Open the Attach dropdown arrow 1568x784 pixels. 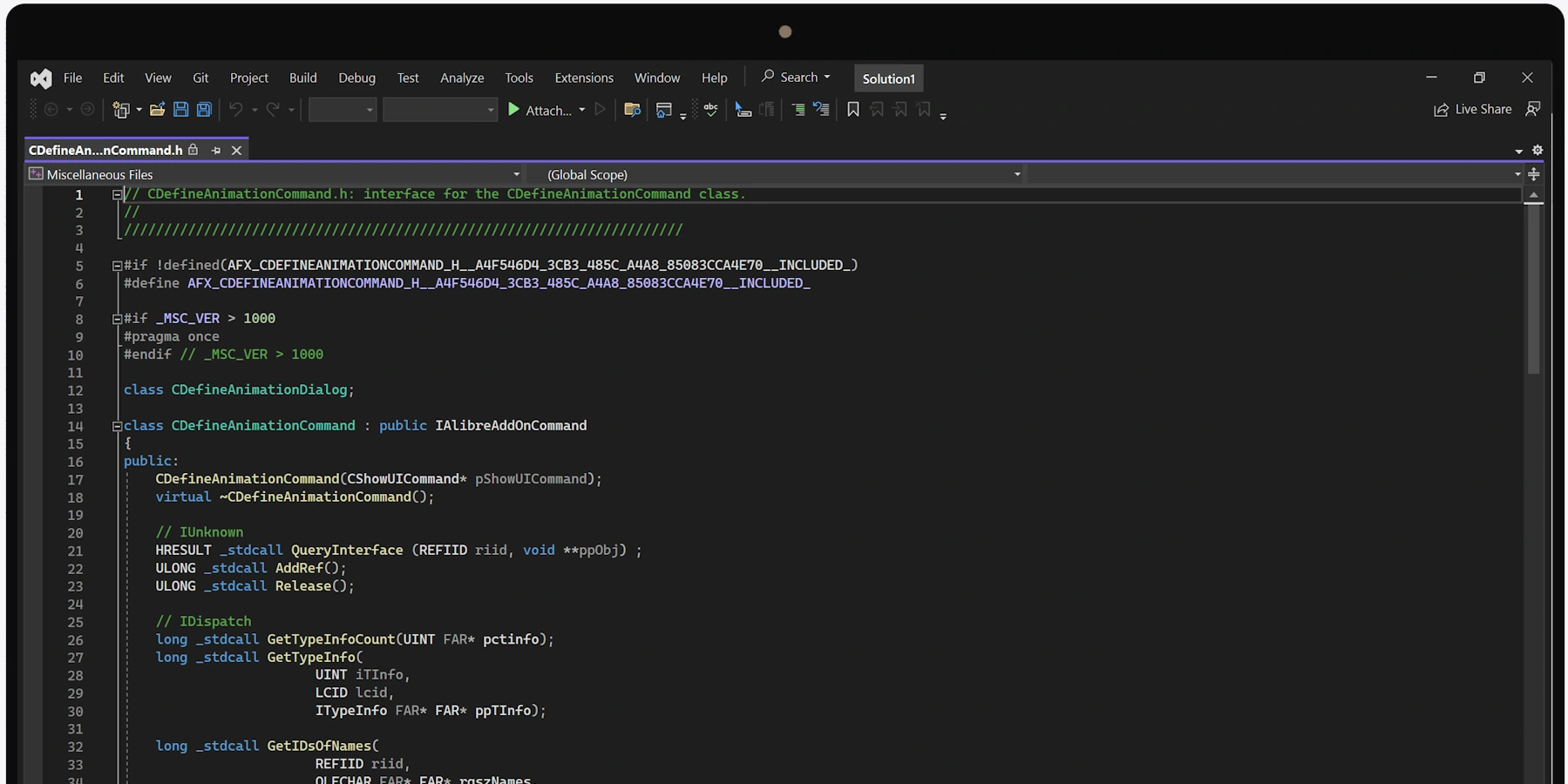pyautogui.click(x=582, y=110)
